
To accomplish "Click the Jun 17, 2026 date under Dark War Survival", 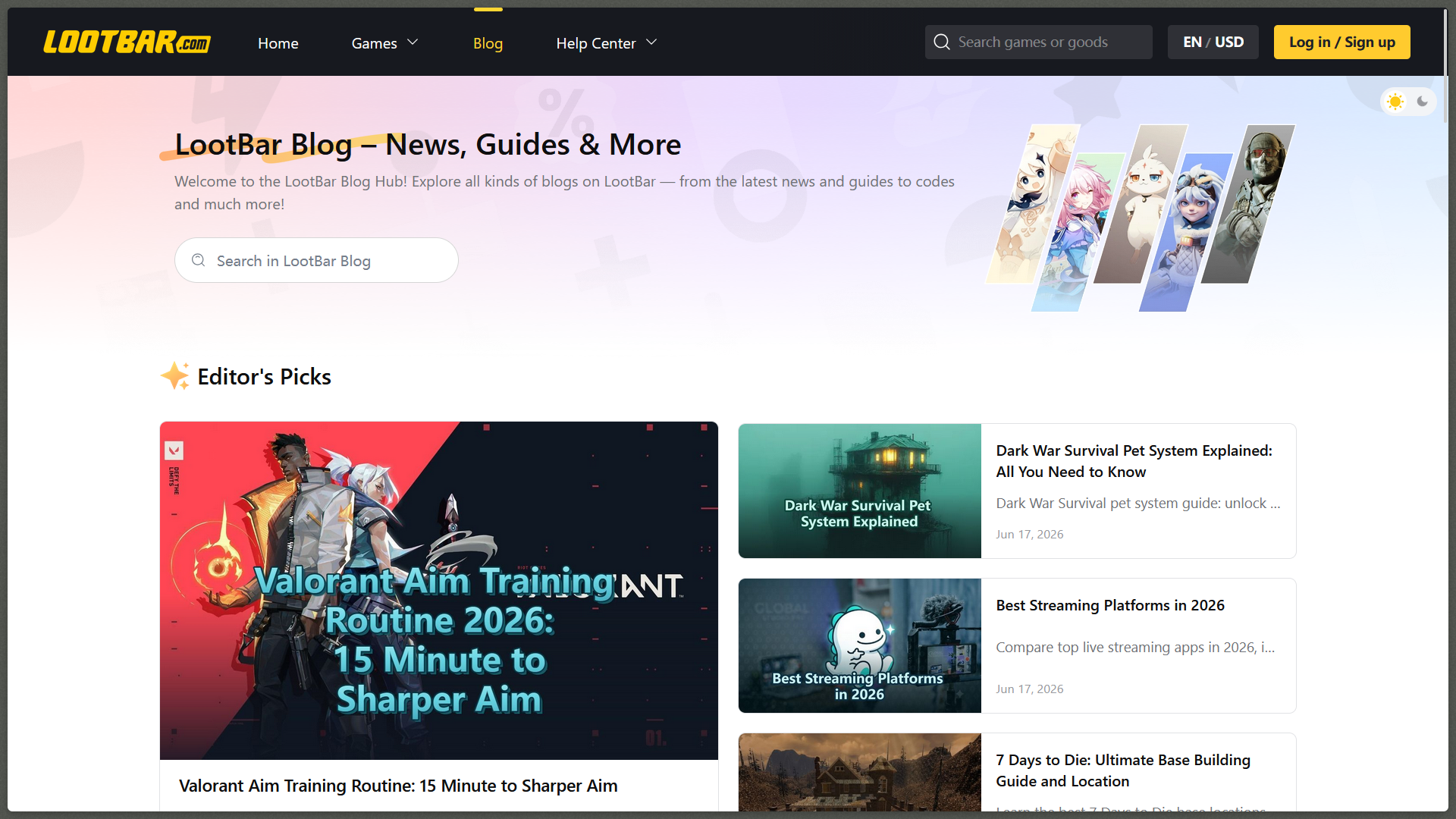I will click(1030, 534).
